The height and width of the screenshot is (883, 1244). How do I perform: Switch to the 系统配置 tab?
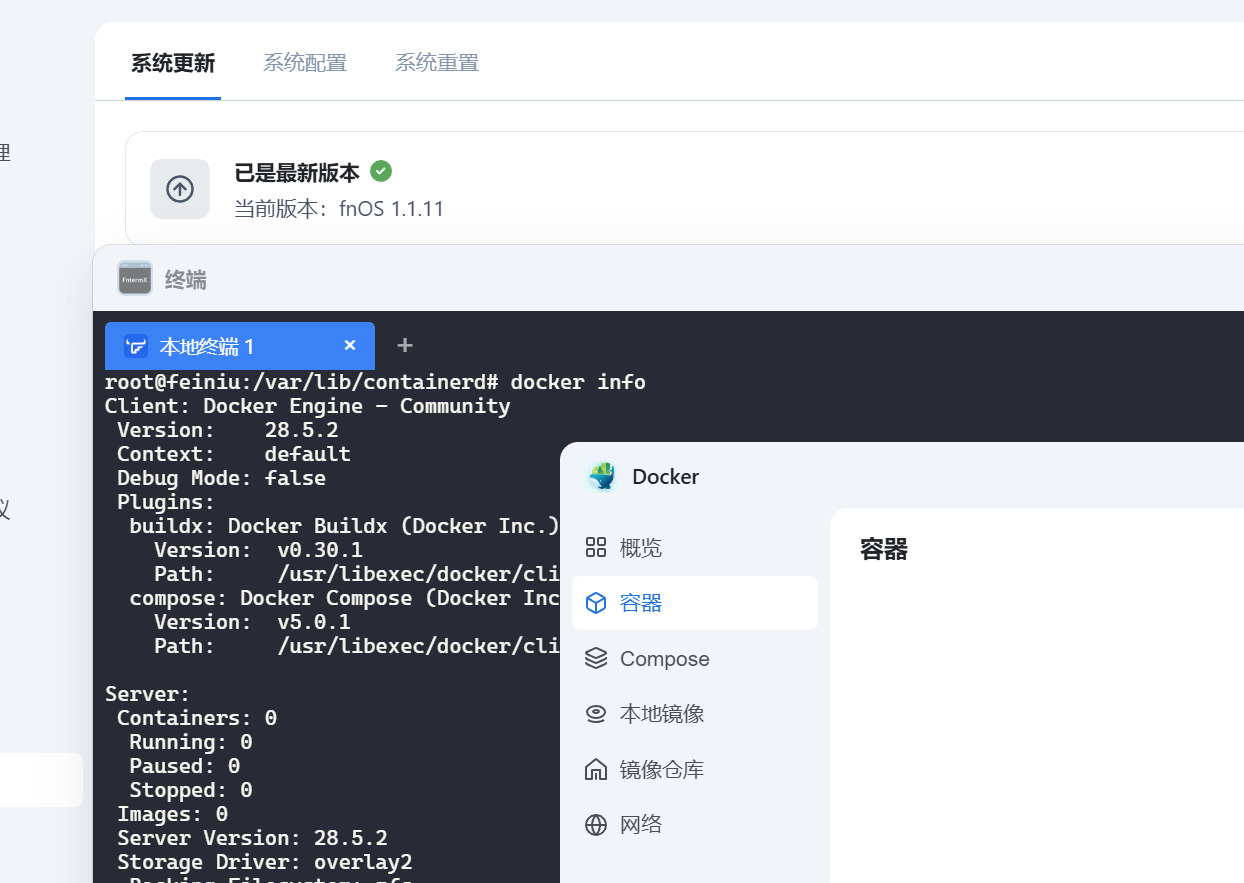[305, 62]
